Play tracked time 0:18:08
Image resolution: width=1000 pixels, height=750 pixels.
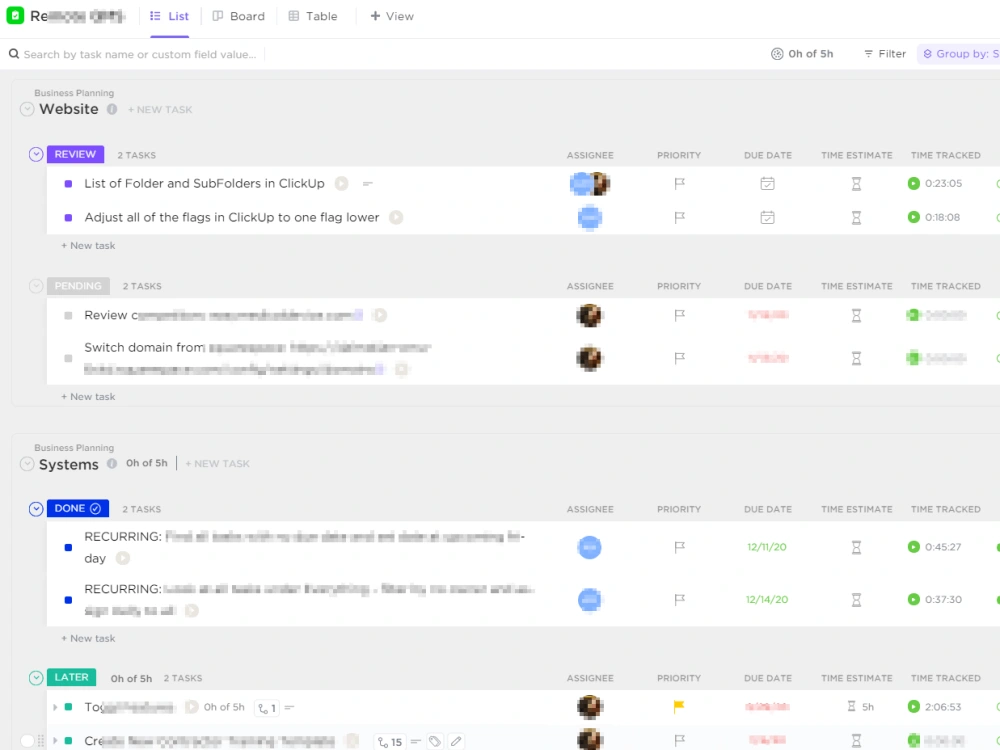click(x=914, y=217)
